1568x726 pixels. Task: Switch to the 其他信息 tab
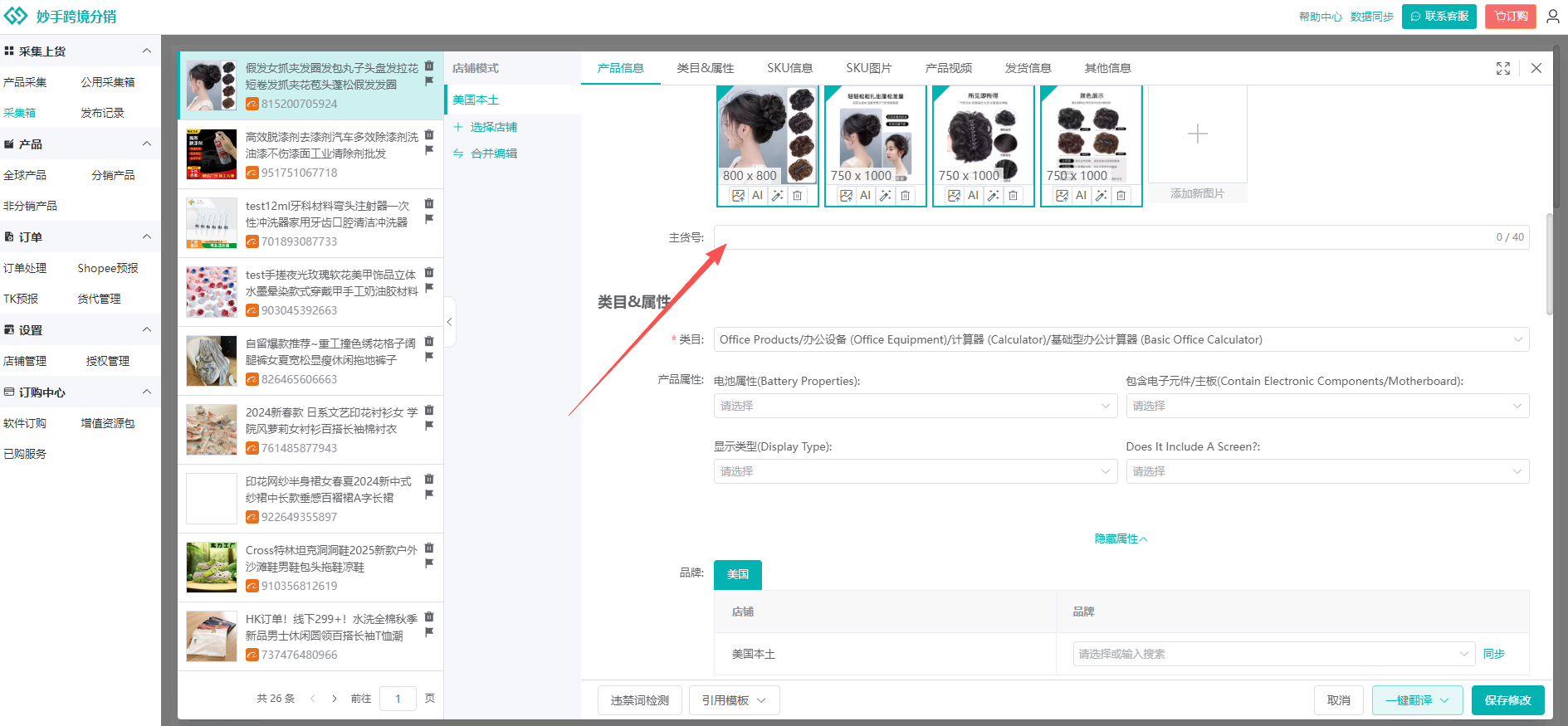[x=1108, y=68]
